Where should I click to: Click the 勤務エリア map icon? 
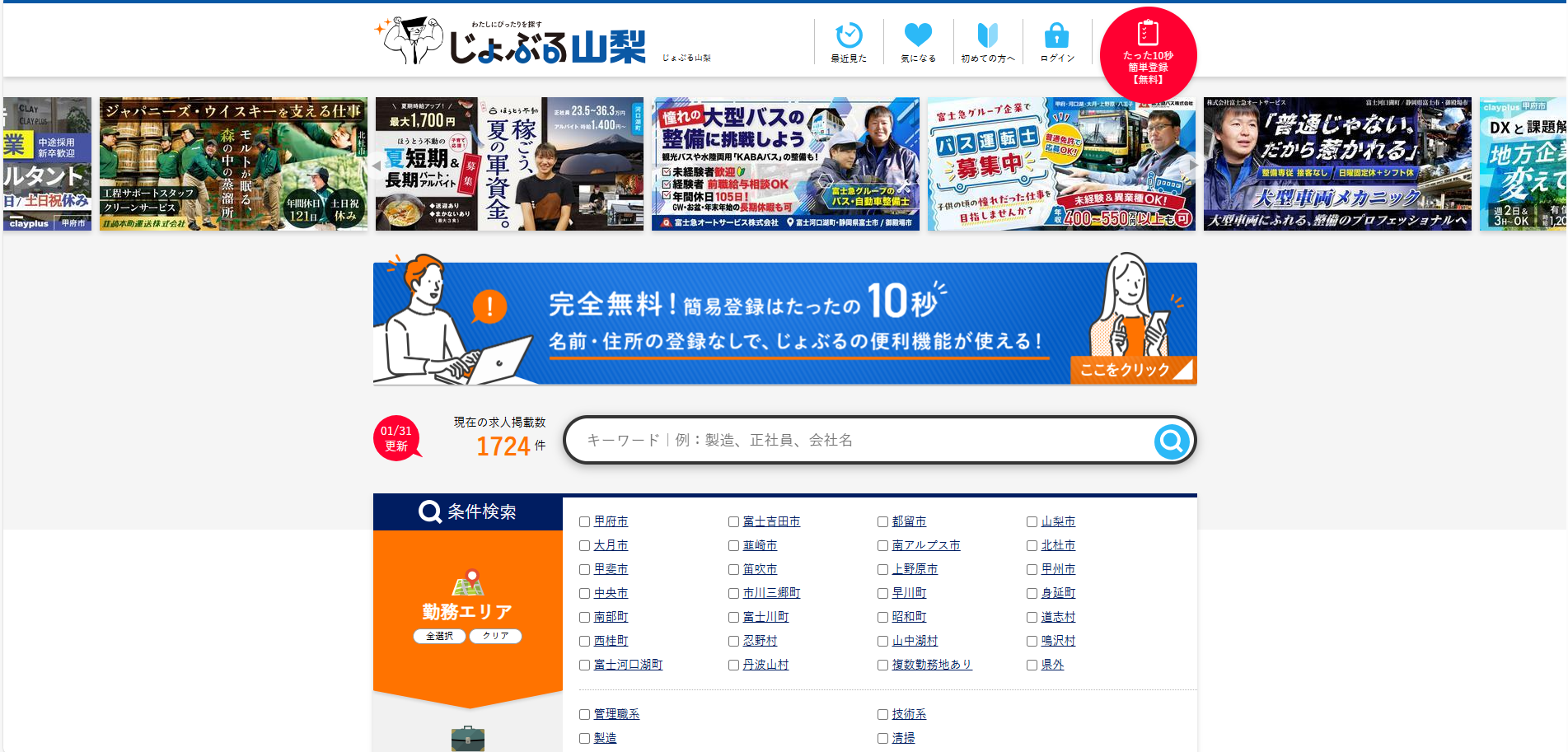[x=467, y=583]
